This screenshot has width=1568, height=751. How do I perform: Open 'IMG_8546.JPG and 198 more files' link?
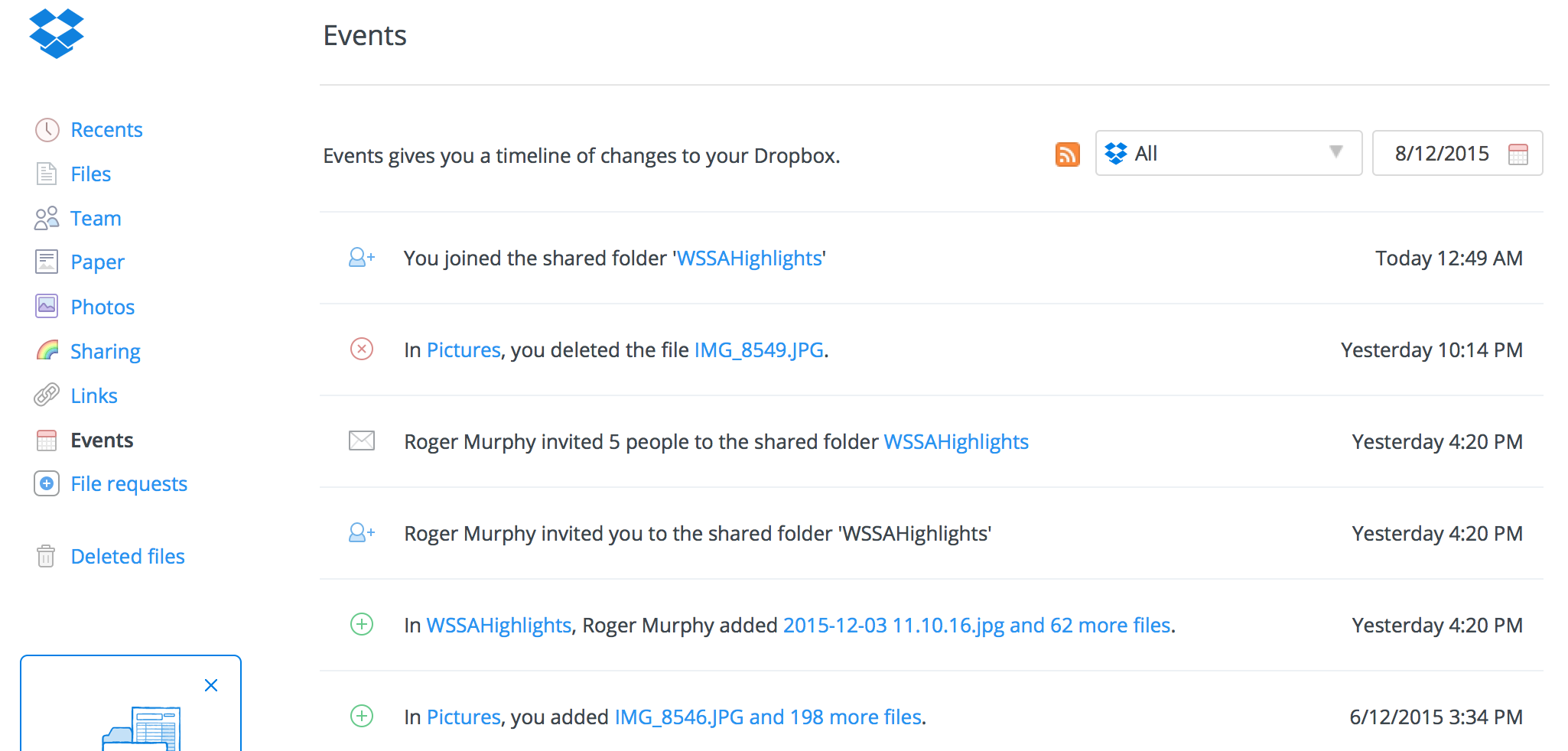(x=767, y=717)
